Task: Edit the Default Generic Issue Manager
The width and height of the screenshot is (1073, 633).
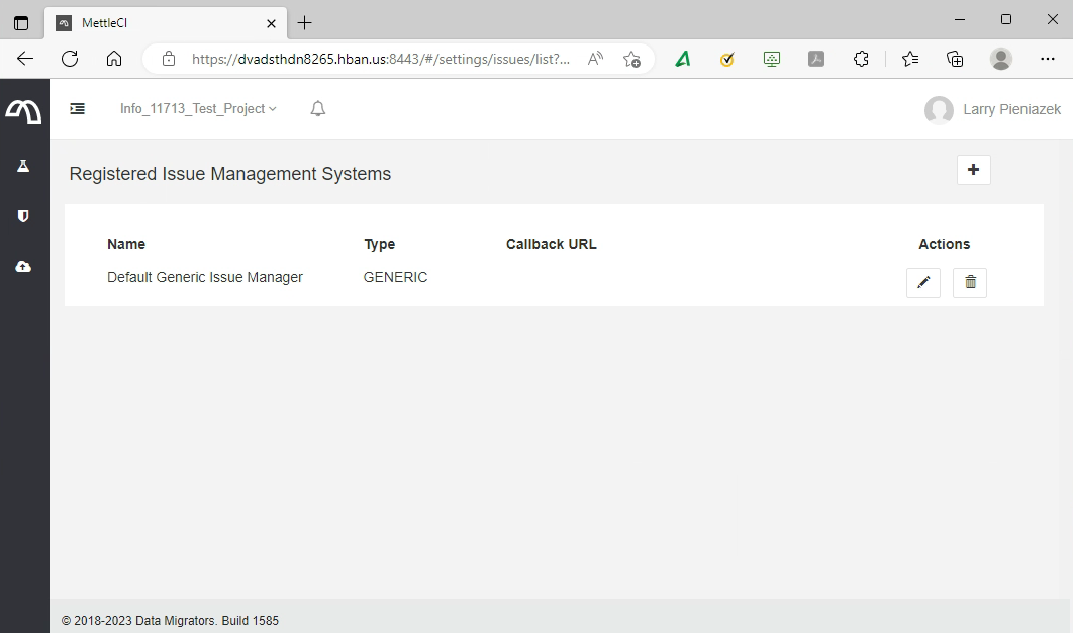Action: pos(923,283)
